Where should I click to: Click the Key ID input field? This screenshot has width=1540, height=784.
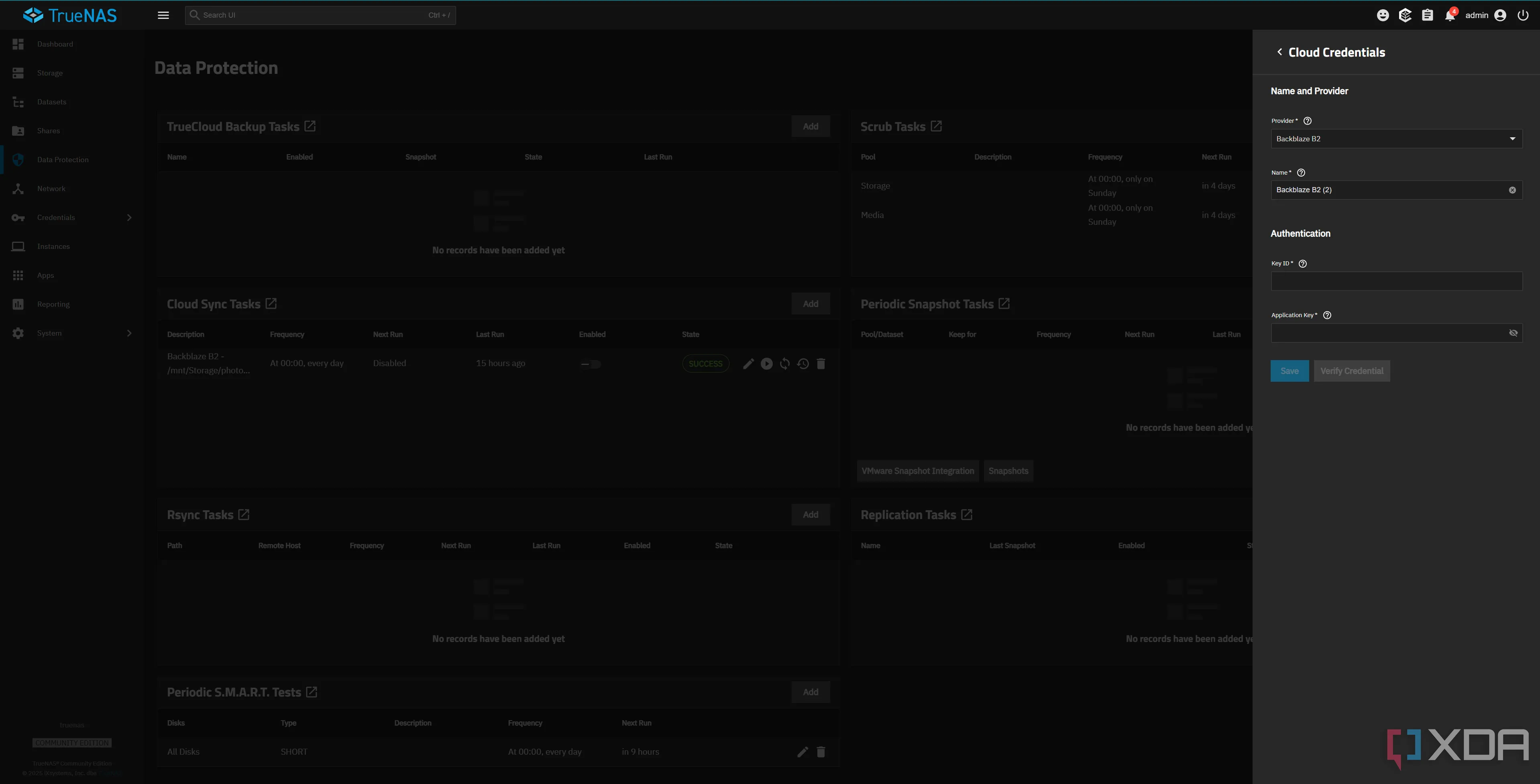point(1396,281)
